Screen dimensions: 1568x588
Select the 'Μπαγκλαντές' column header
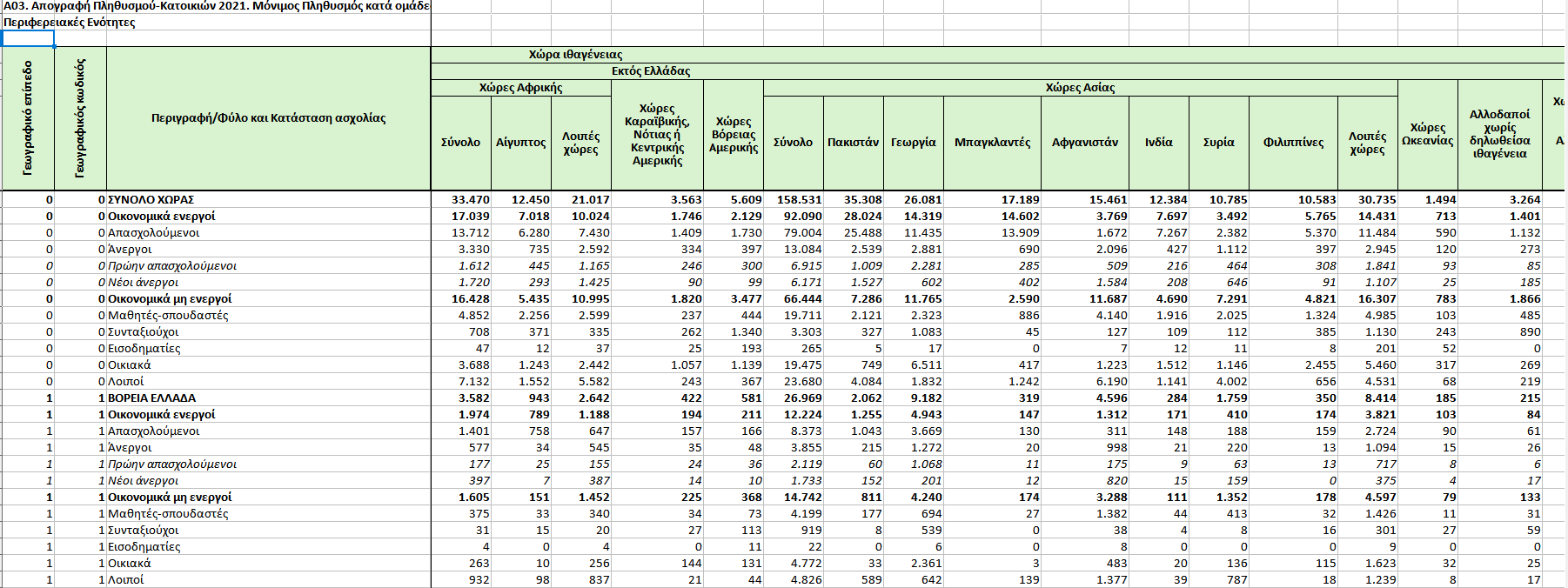pyautogui.click(x=993, y=143)
